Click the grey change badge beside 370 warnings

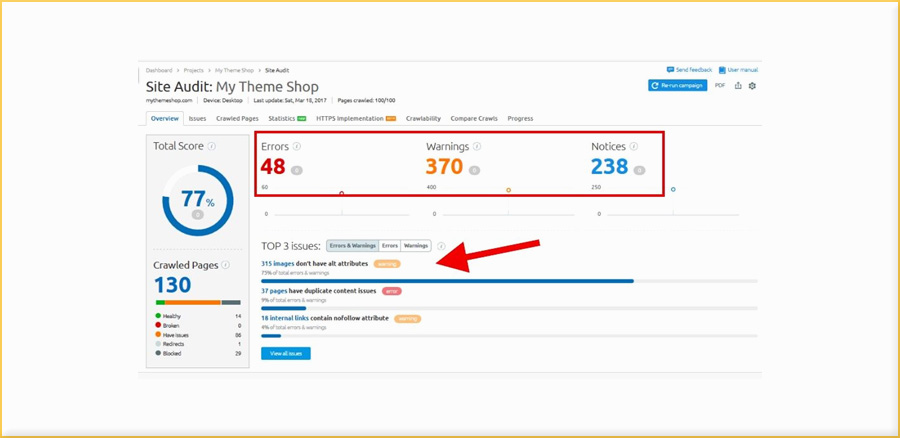(x=474, y=170)
